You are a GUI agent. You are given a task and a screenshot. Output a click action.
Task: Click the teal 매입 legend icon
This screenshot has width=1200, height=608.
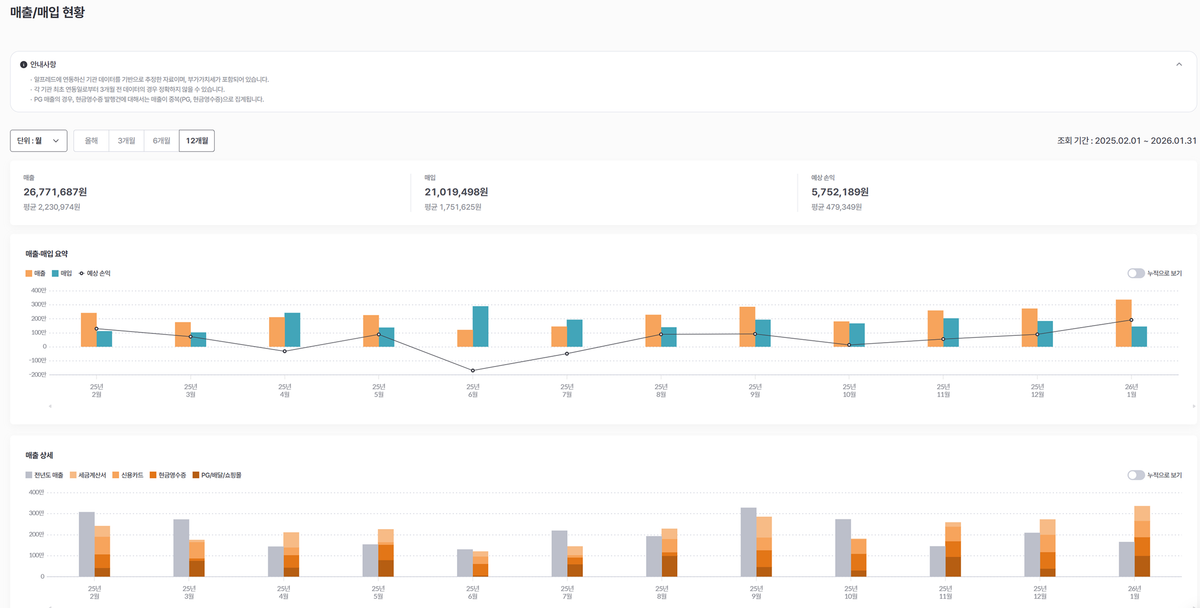tap(56, 273)
